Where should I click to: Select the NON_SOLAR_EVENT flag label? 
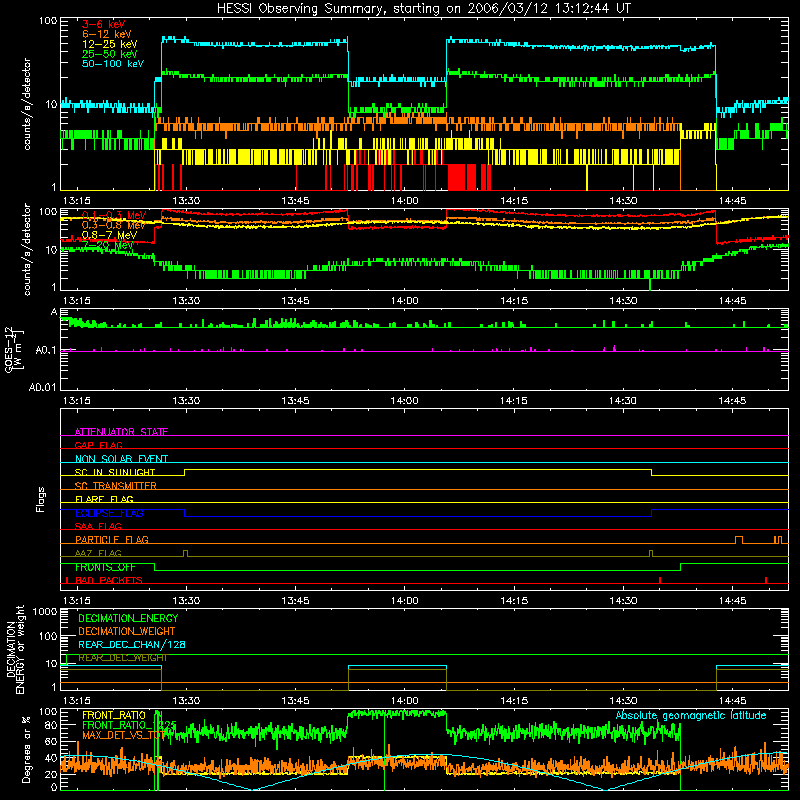[121, 459]
